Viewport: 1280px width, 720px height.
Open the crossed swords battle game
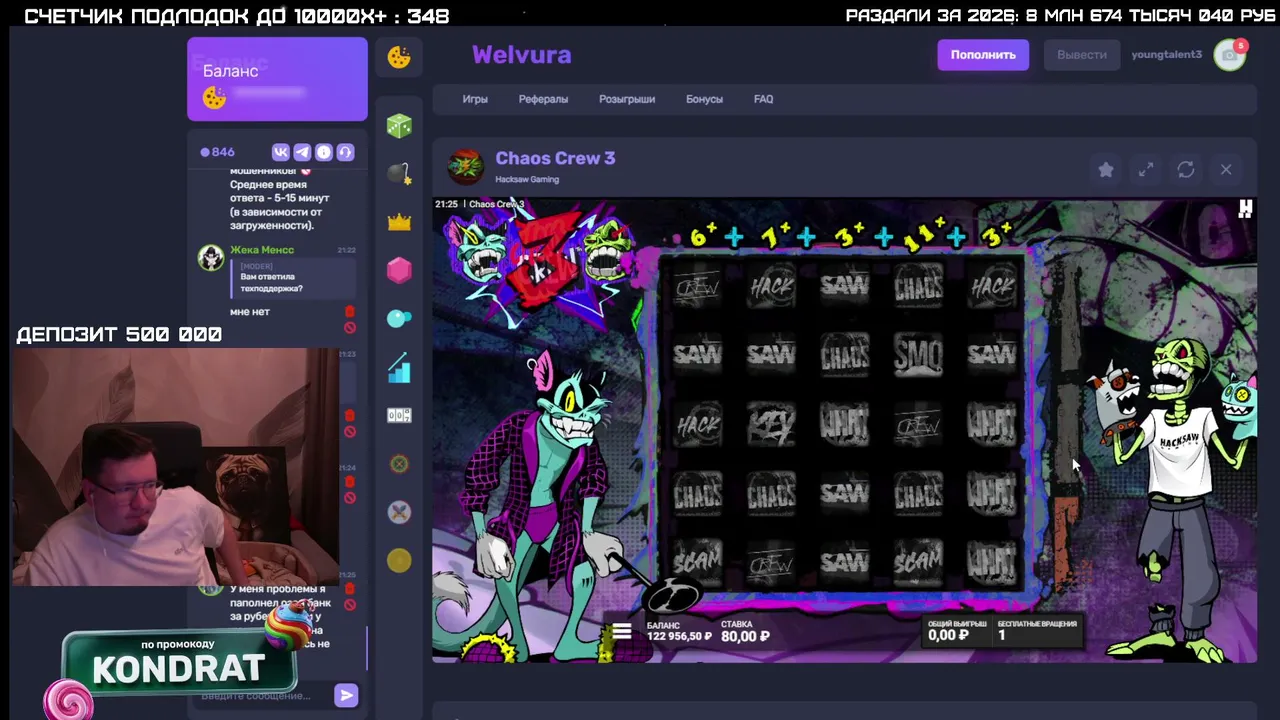pos(399,512)
